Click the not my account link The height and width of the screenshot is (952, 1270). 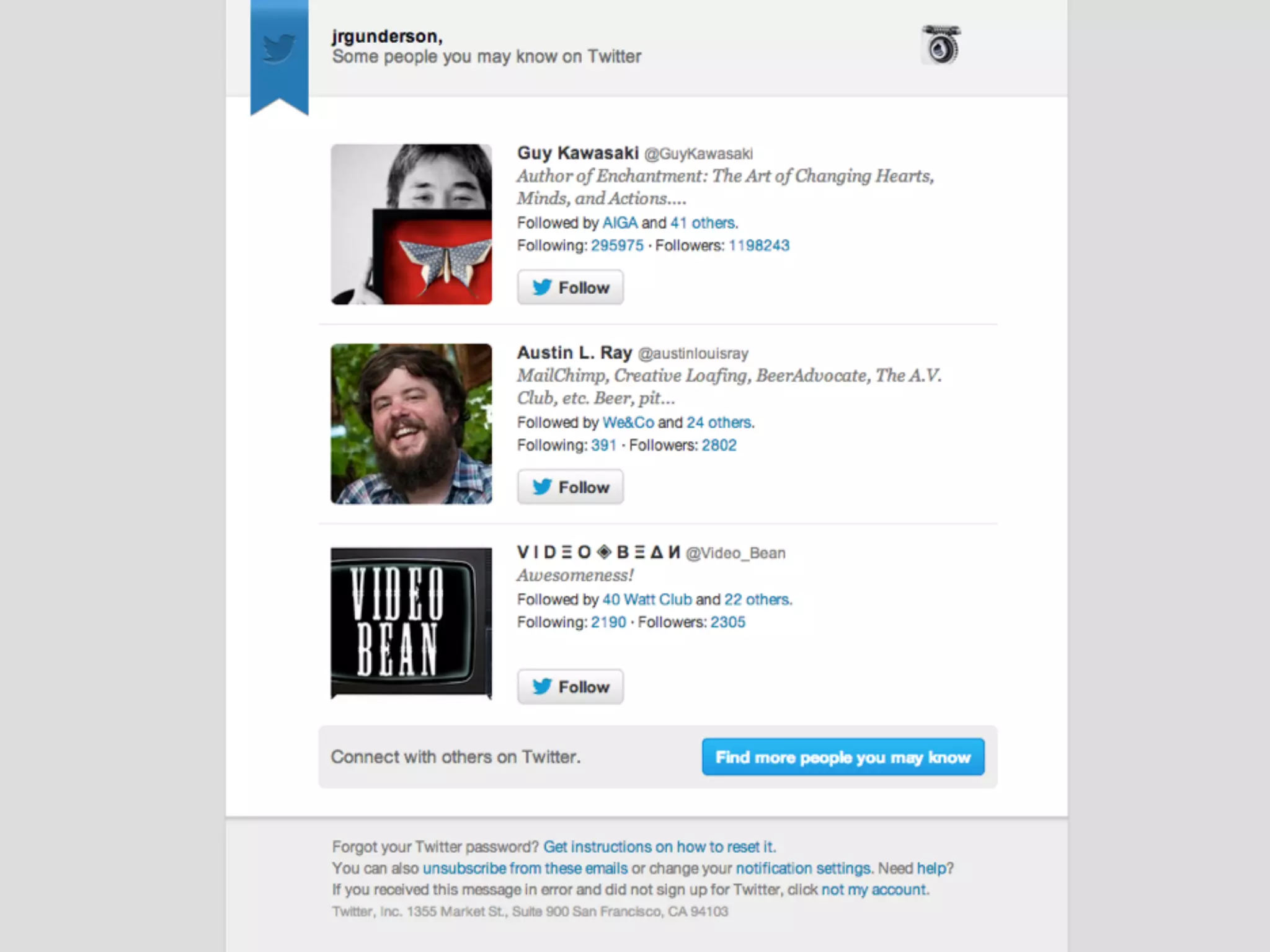[x=874, y=889]
